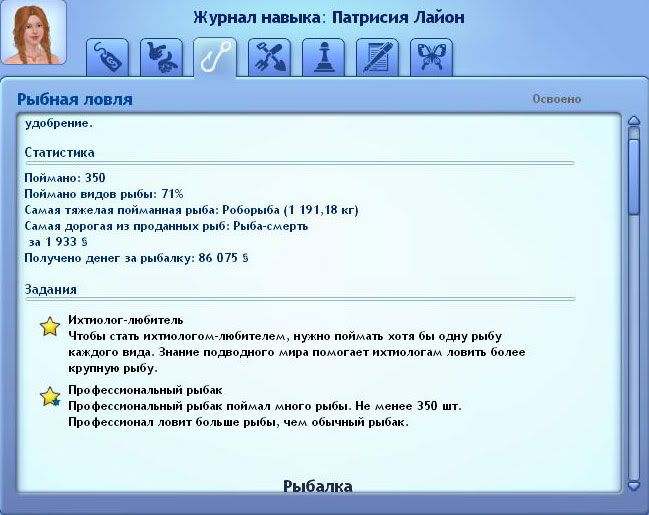This screenshot has height=515, width=649.
Task: Click the star next to Ихтиолог-любитель
Action: 49,327
